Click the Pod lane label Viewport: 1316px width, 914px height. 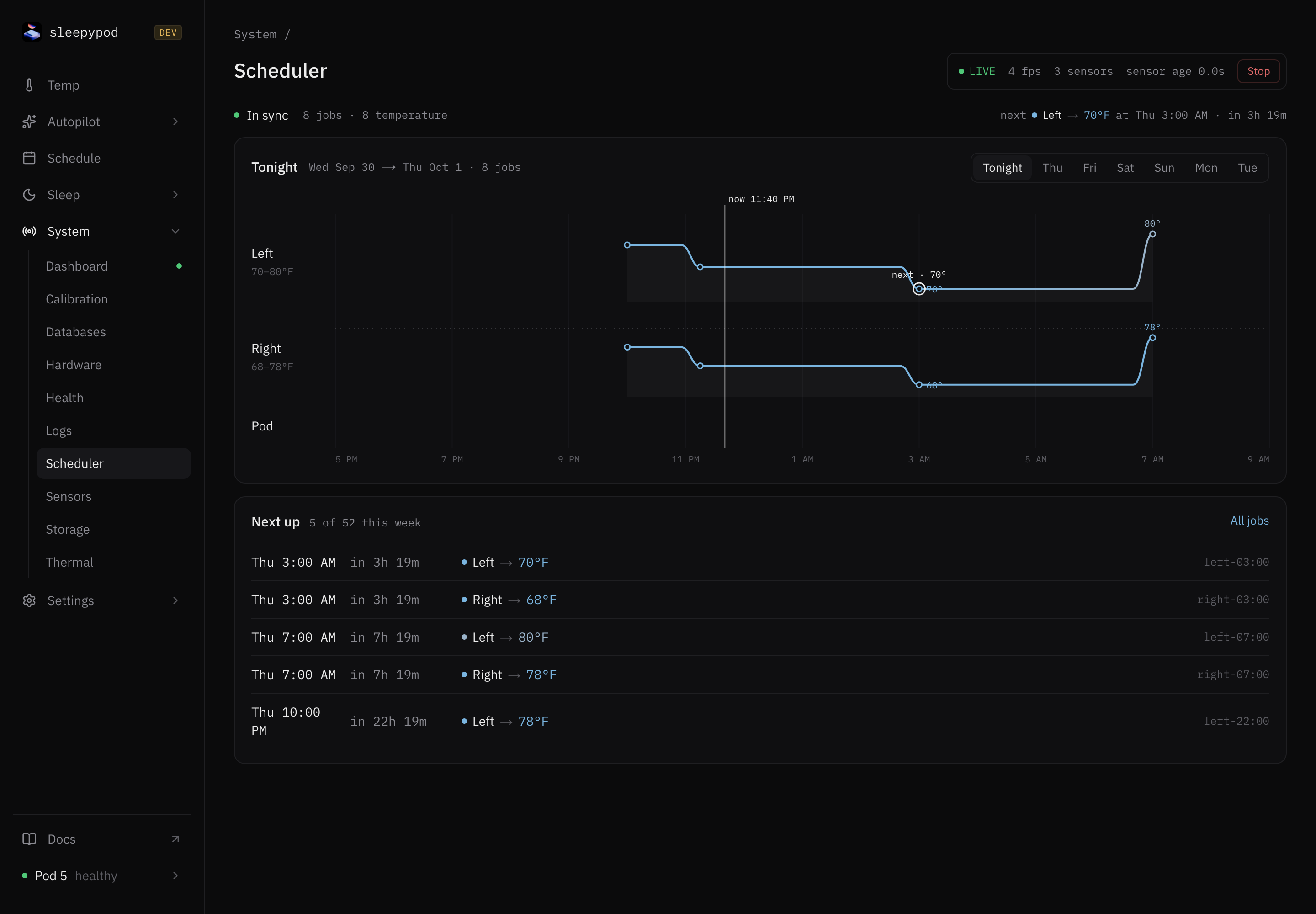point(262,426)
